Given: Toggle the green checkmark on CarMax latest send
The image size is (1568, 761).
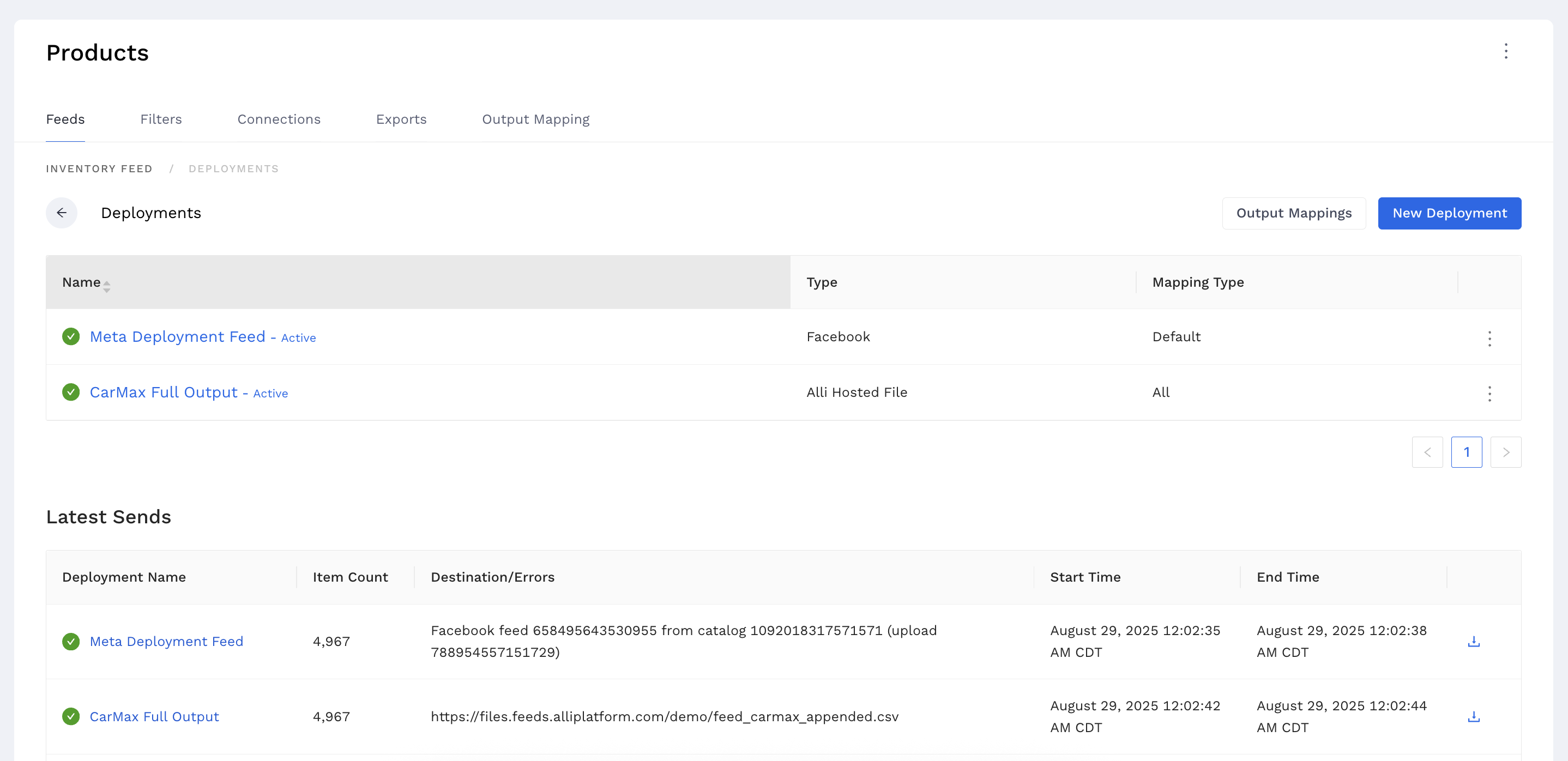Looking at the screenshot, I should tap(71, 716).
